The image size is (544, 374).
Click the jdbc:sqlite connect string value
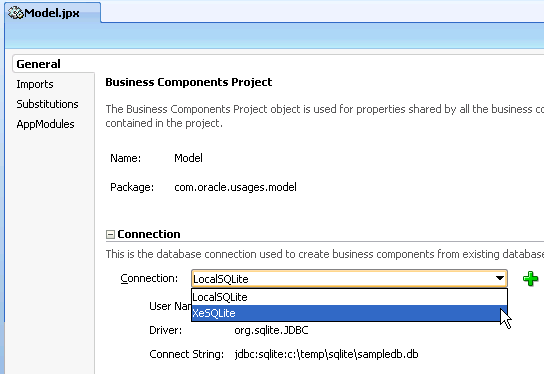pyautogui.click(x=326, y=354)
